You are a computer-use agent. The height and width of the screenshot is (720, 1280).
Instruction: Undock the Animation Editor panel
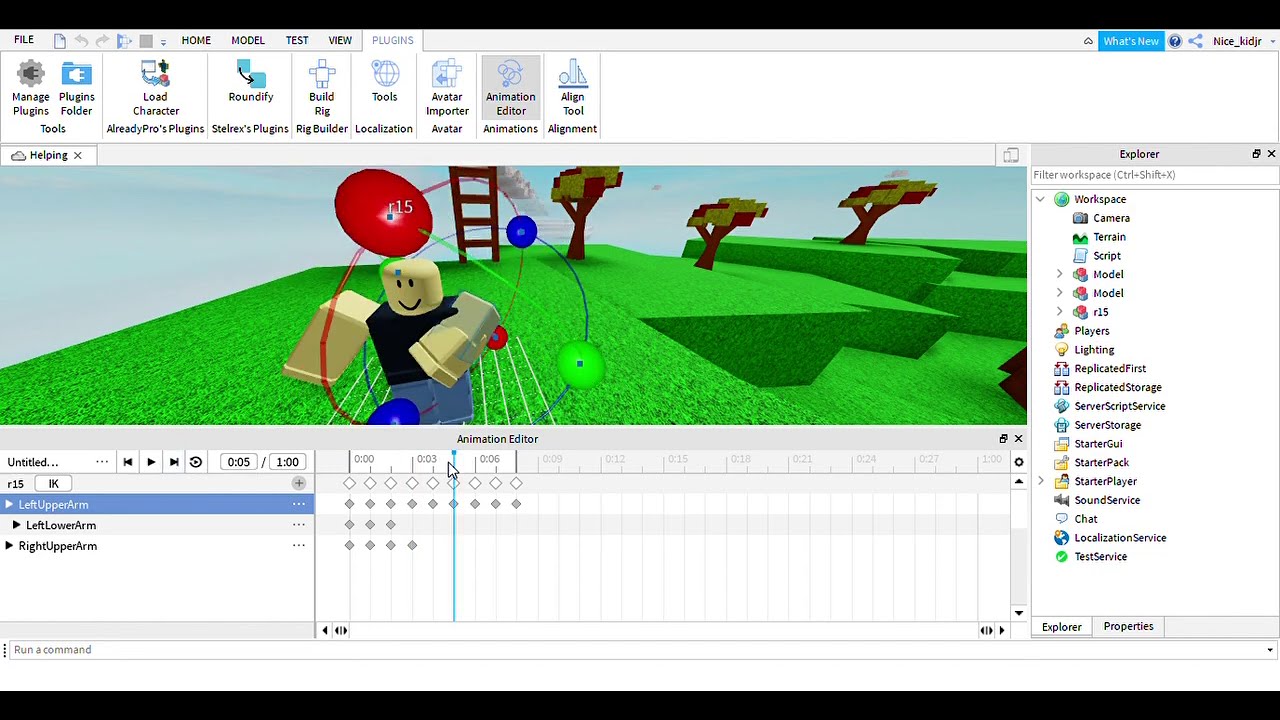click(x=1003, y=439)
